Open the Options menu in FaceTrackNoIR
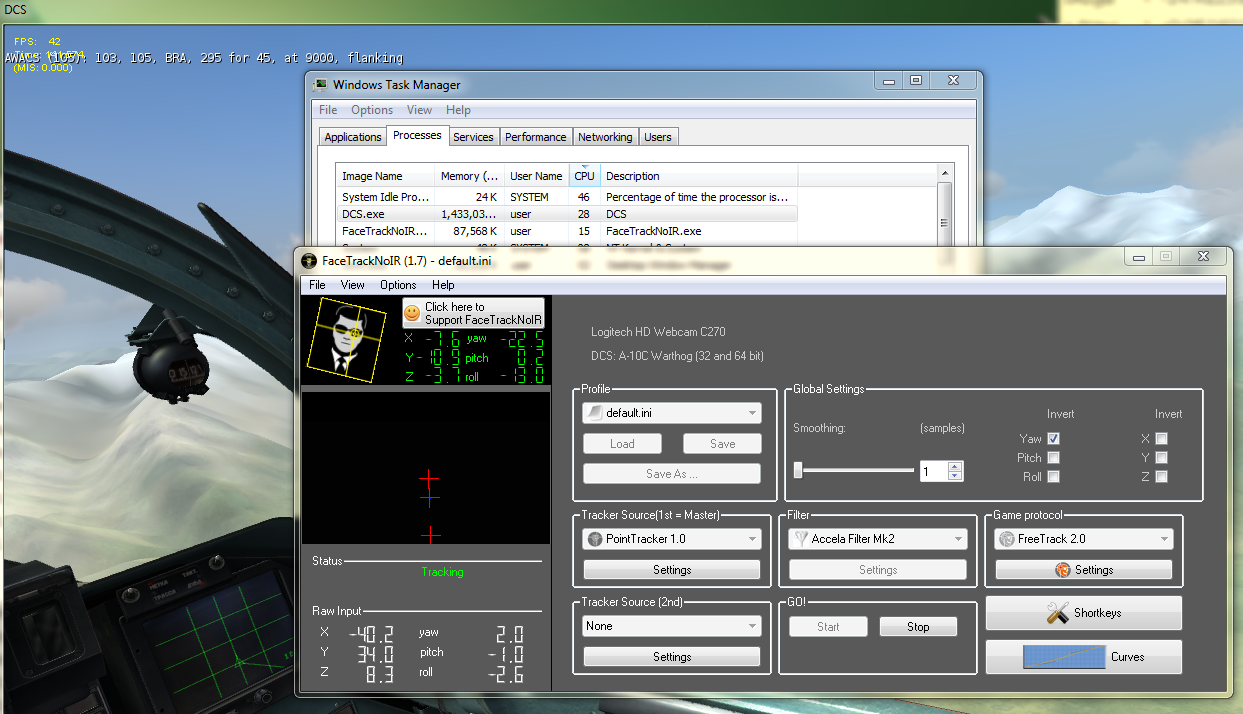The image size is (1243, 714). tap(398, 285)
